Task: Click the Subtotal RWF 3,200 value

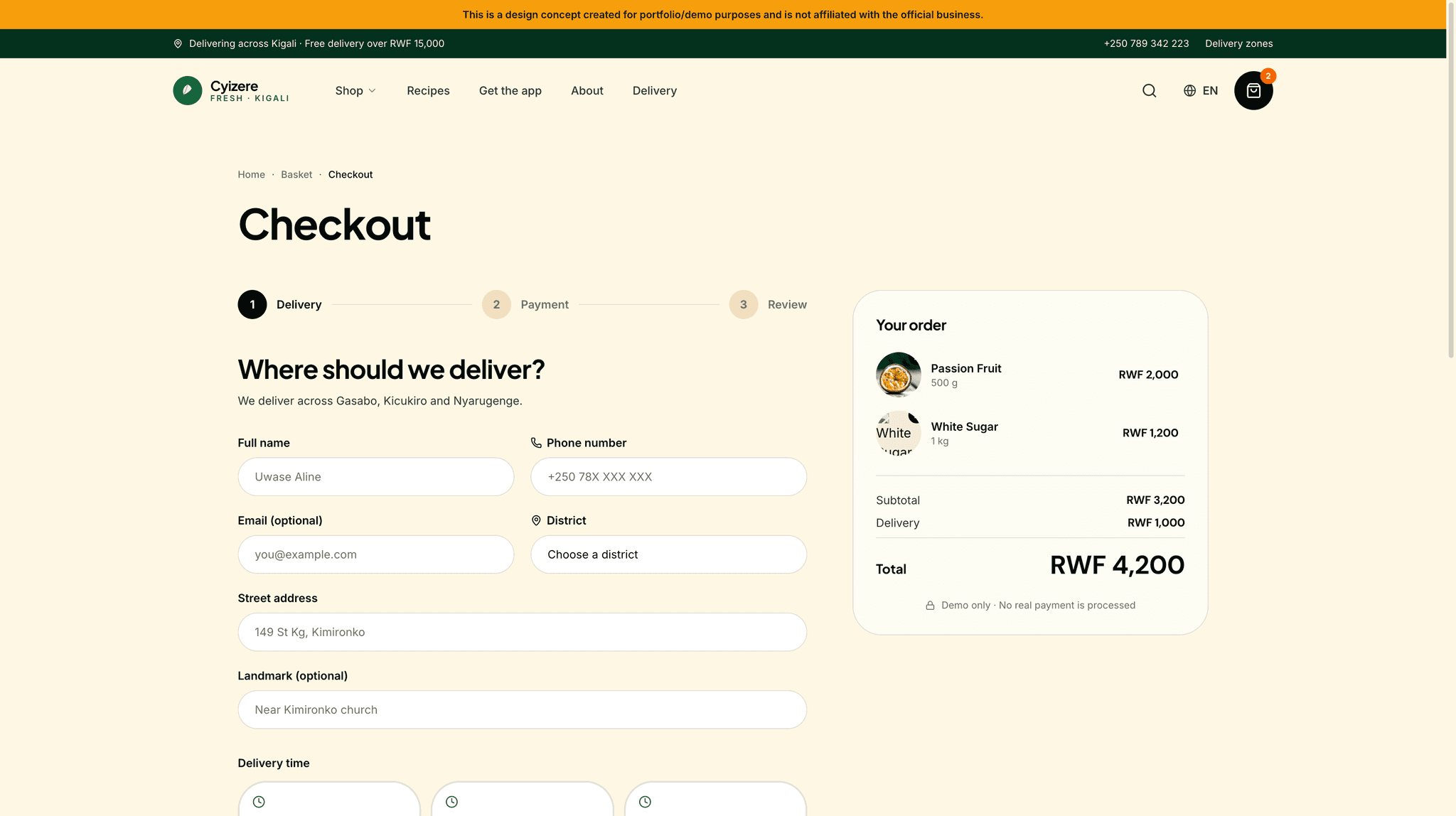Action: coord(1155,500)
